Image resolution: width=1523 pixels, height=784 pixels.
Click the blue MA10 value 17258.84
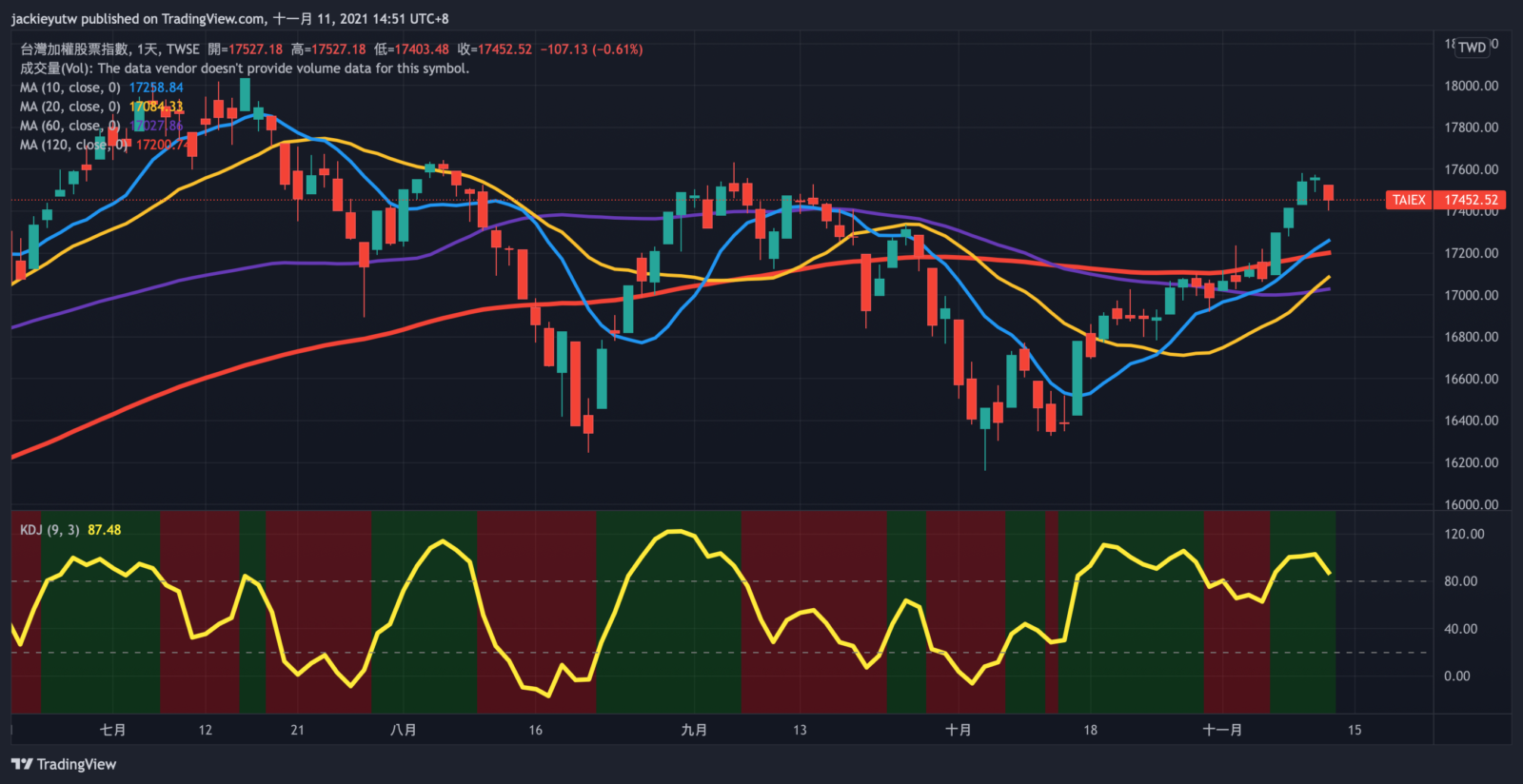coord(156,88)
